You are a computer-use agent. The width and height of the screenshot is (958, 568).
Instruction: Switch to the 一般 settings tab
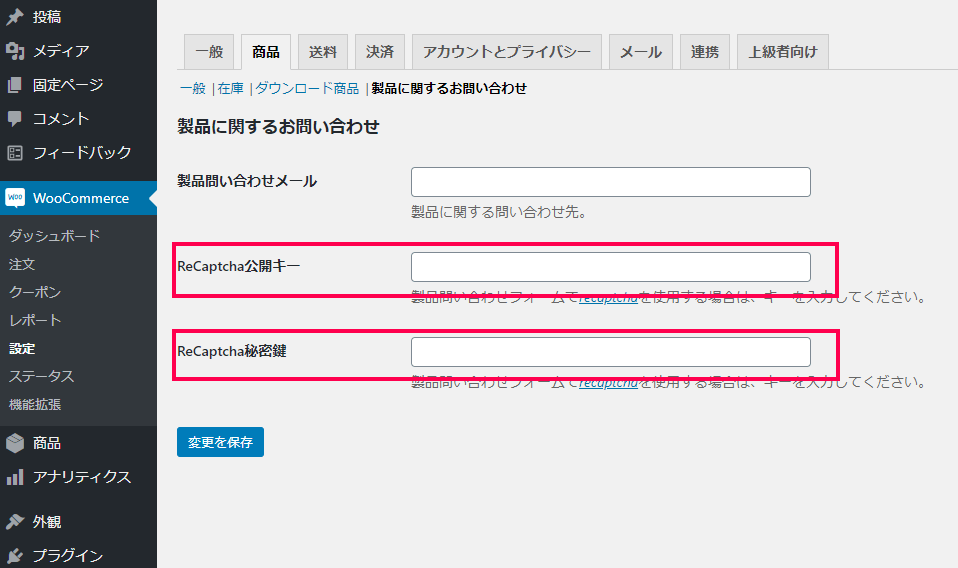click(x=209, y=52)
